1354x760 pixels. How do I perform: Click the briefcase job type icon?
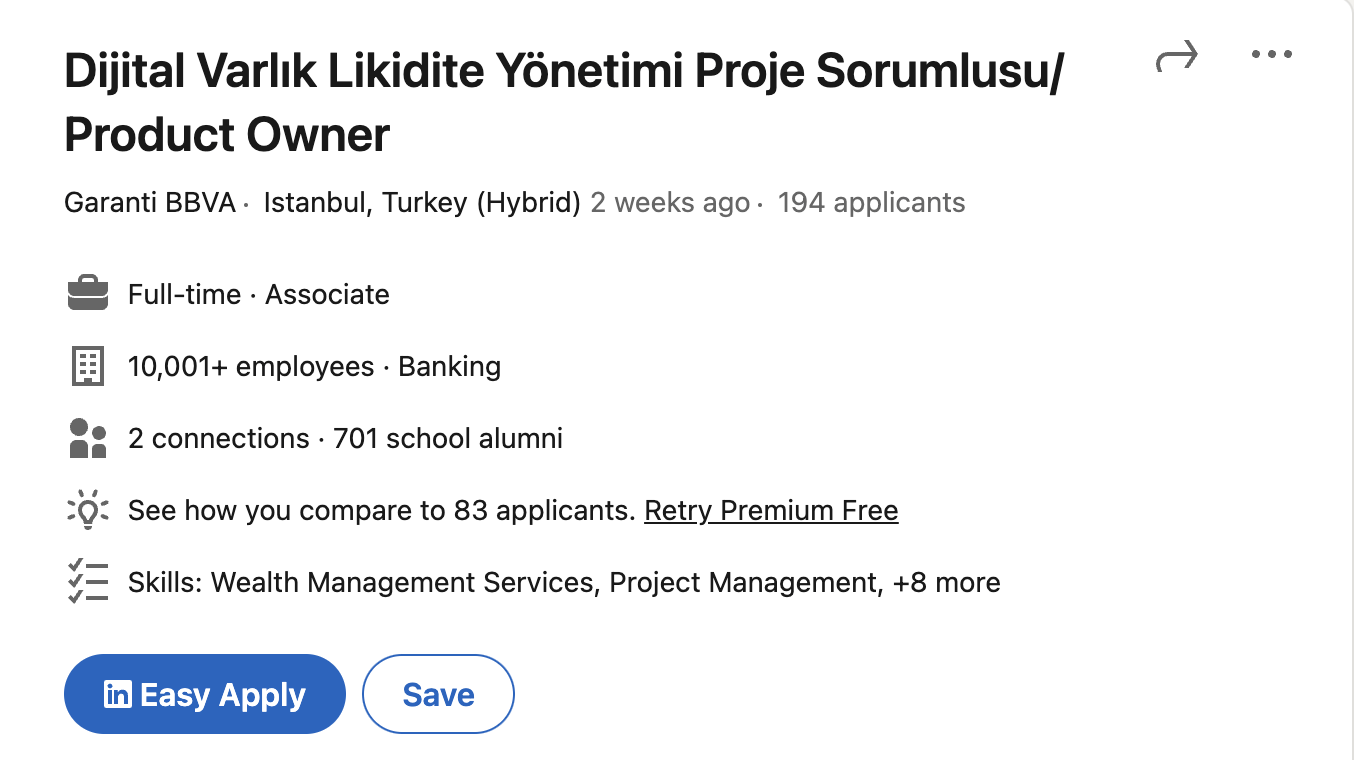(x=88, y=294)
